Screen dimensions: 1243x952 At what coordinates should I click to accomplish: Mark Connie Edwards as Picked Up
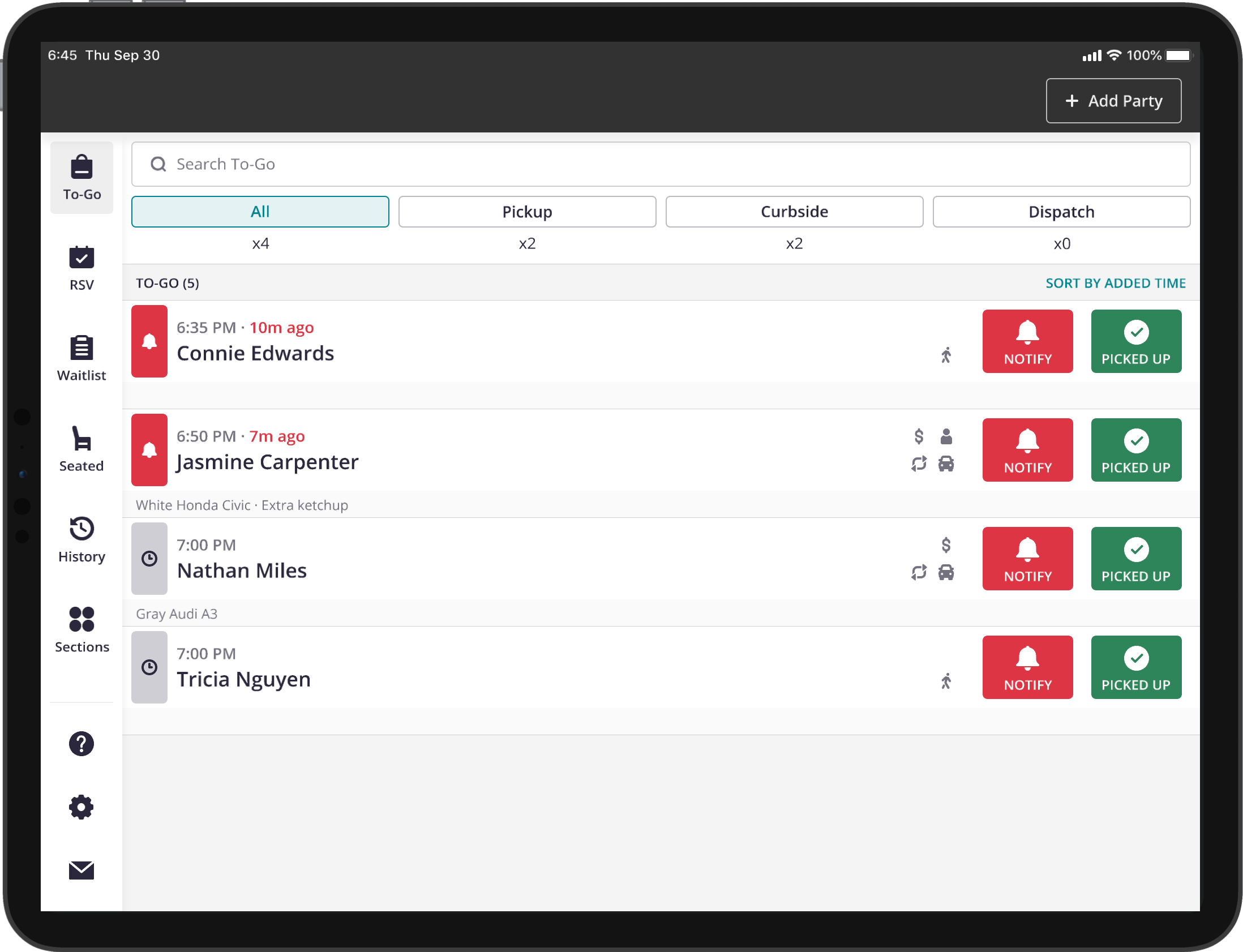click(1136, 341)
